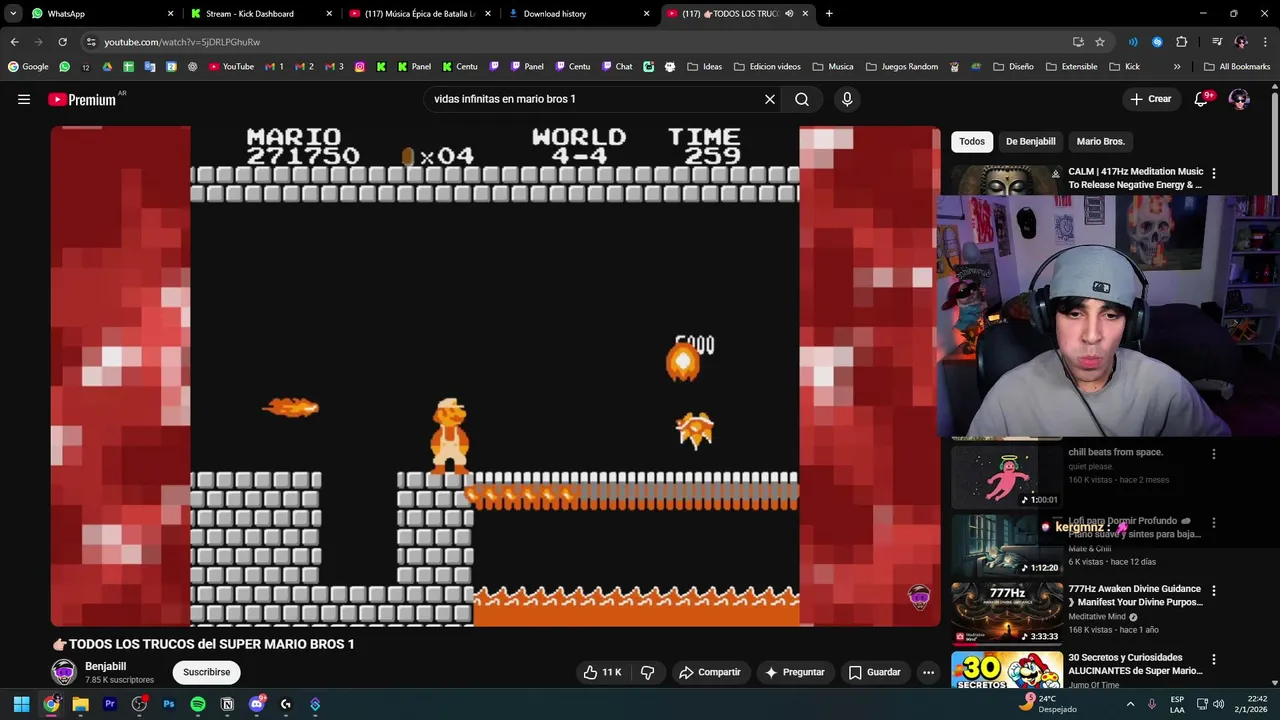
Task: Open options for 30 Secretos y Curiosidades
Action: tap(1214, 660)
